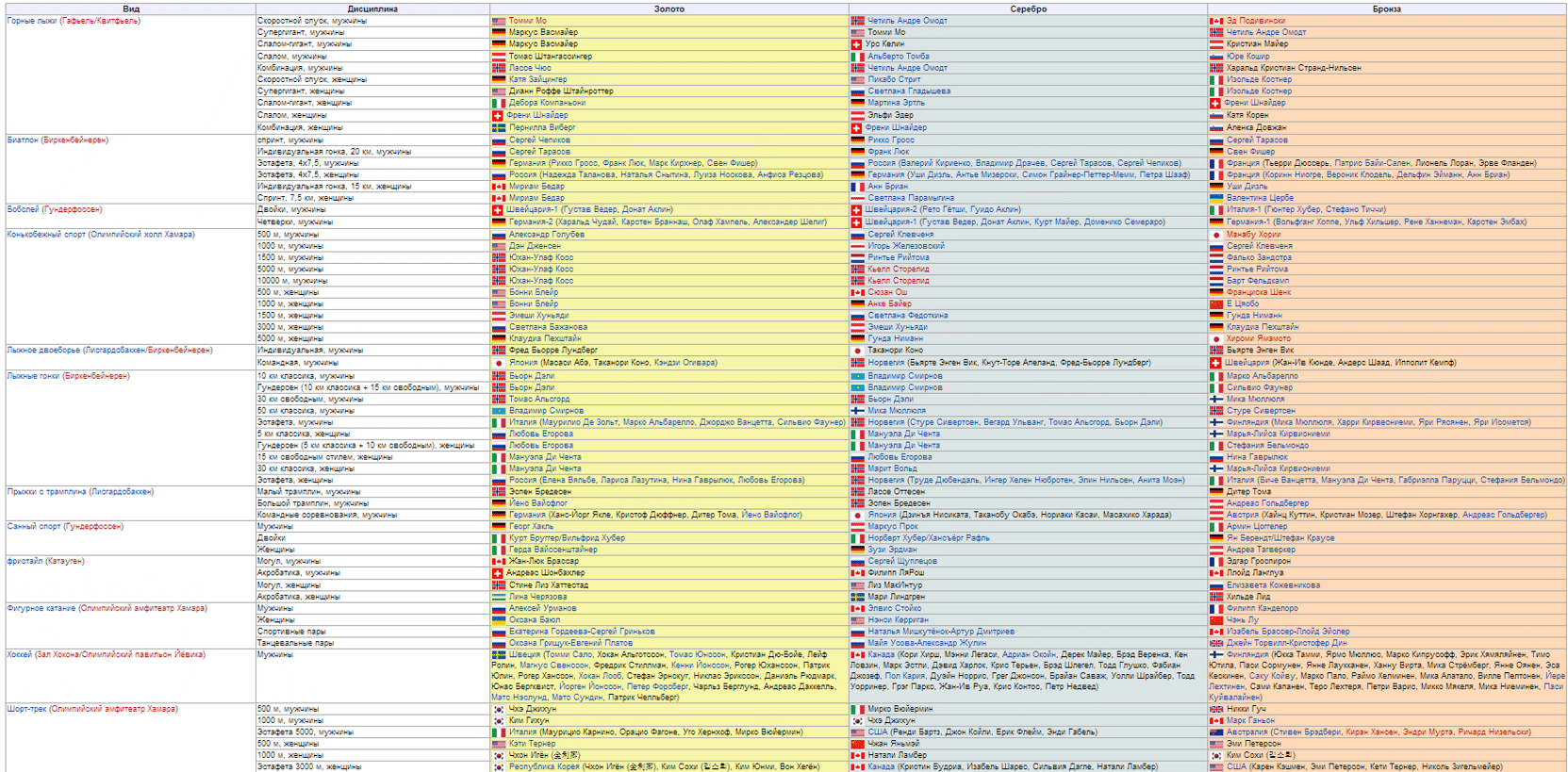Click the 'Эстафета 3000 м, женщины' cell

click(x=372, y=766)
